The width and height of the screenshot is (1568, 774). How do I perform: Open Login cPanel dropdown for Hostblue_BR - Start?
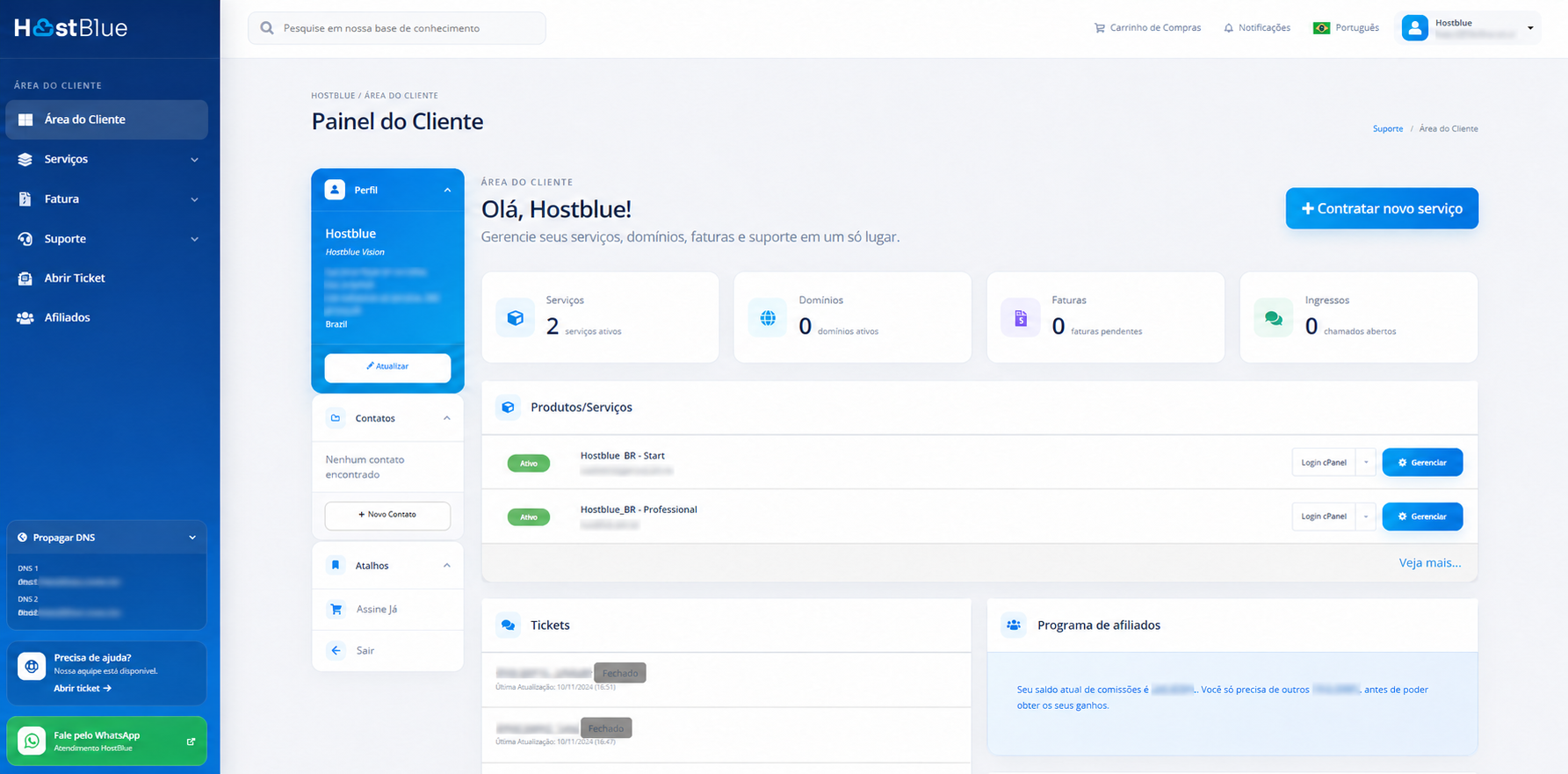coord(1366,462)
